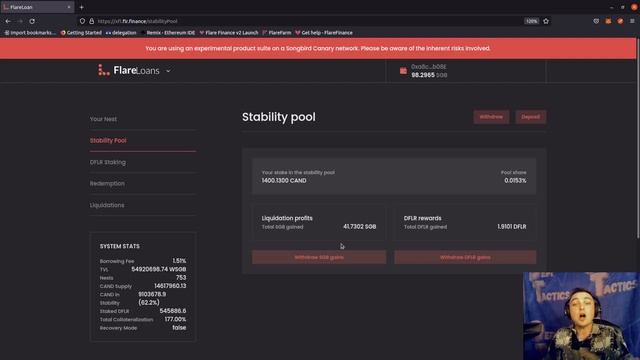Screen dimensions: 640x360
Task: Bookmark page with the star icon
Action: tap(546, 21)
